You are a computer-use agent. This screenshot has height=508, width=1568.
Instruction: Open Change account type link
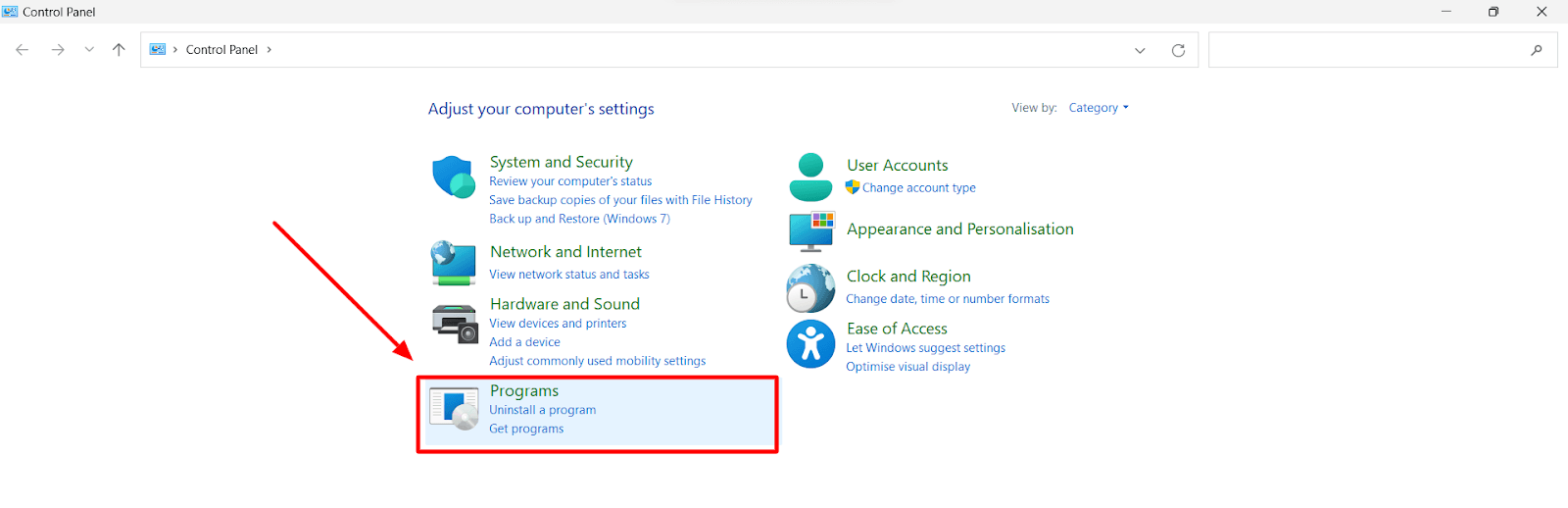918,188
